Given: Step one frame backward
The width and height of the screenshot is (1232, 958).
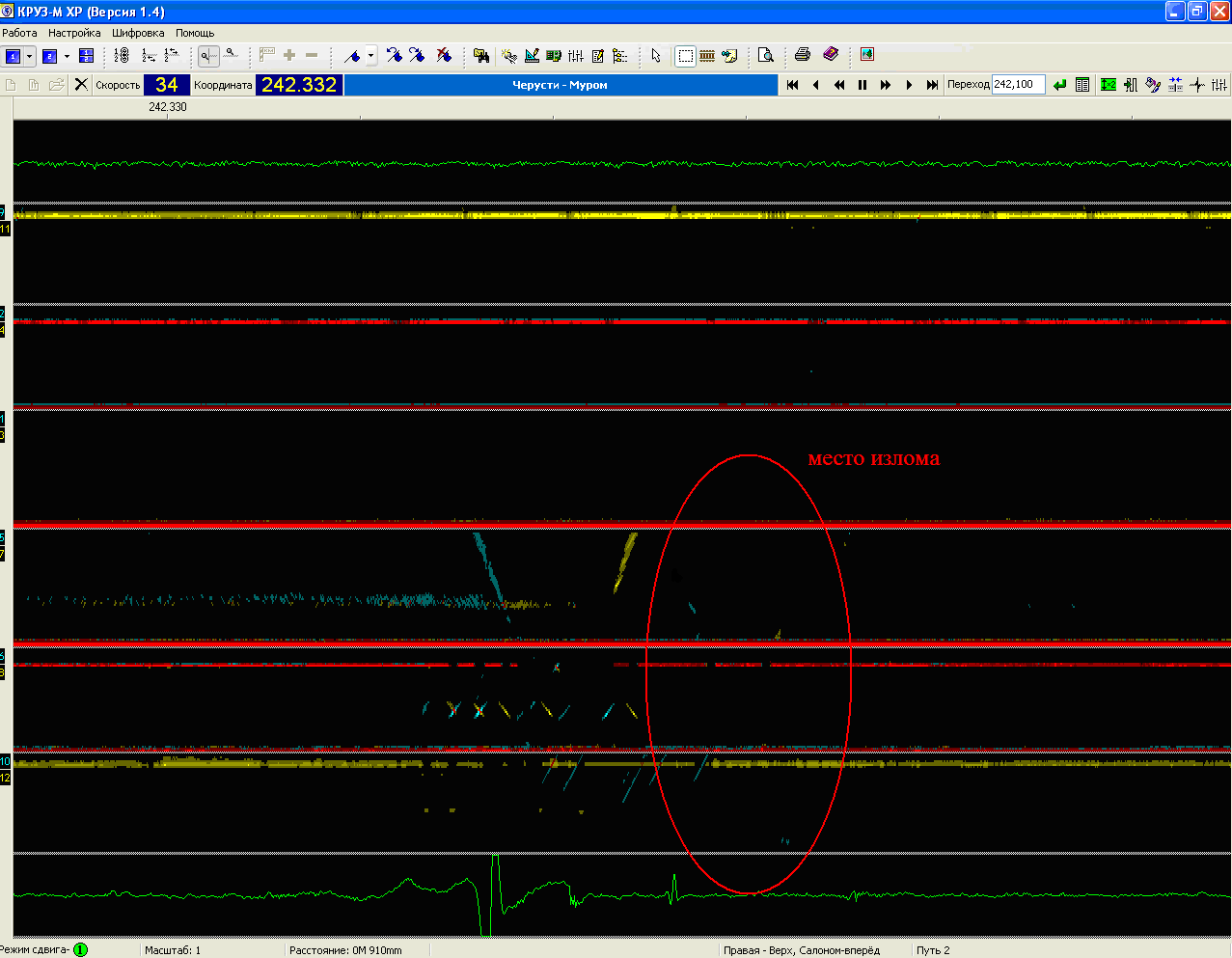Looking at the screenshot, I should coord(816,85).
